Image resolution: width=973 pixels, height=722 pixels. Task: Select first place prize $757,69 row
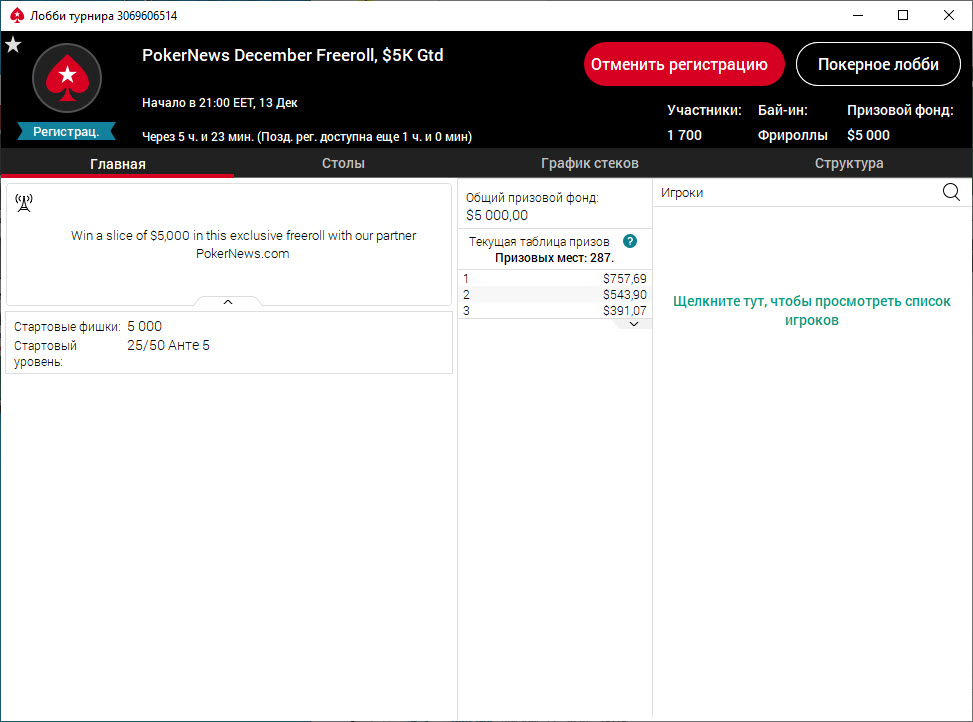coord(555,279)
